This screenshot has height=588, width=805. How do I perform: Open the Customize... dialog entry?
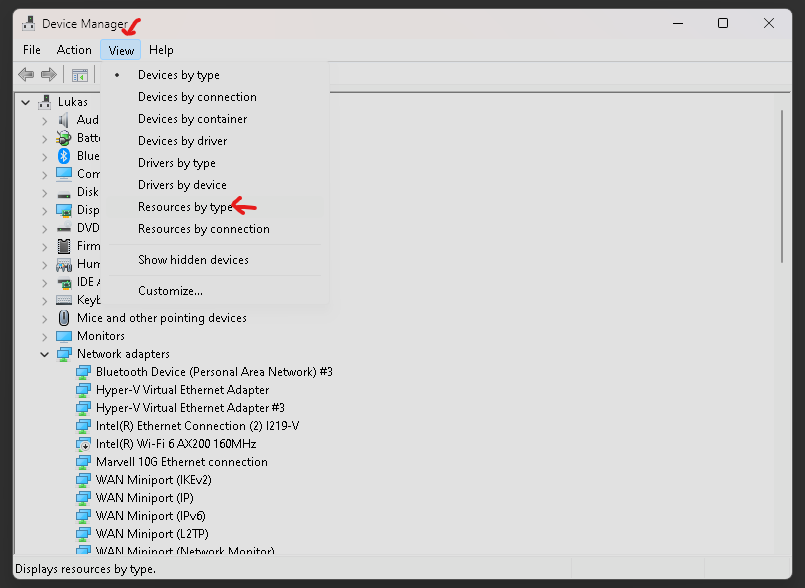[170, 291]
